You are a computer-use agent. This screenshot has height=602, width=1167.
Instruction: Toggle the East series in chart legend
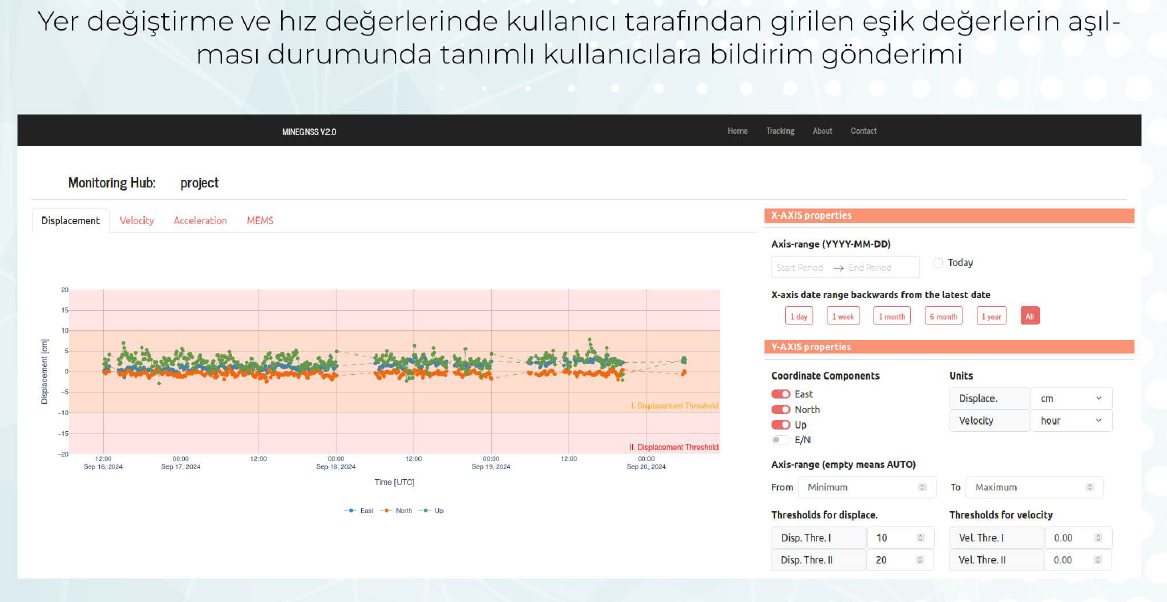(x=359, y=510)
